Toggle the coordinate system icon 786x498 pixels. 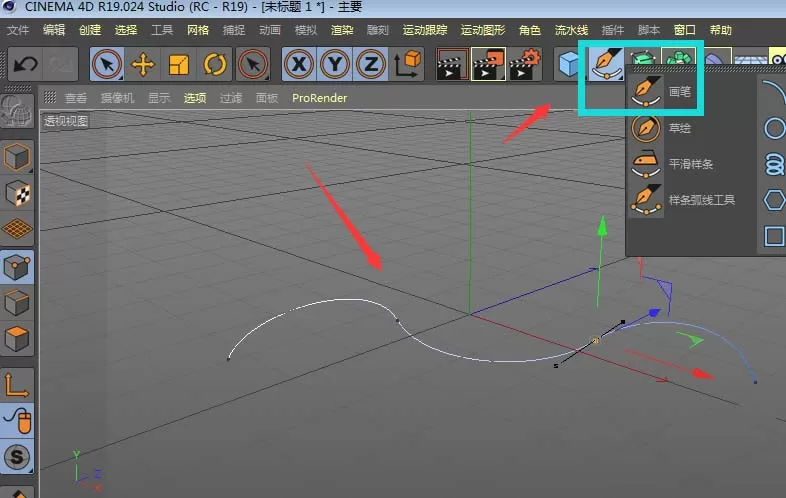point(408,64)
